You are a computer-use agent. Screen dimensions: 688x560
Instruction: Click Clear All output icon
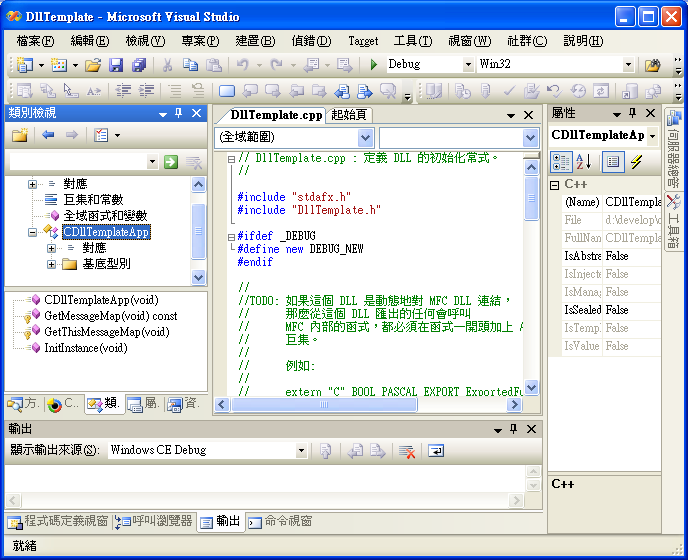[407, 451]
